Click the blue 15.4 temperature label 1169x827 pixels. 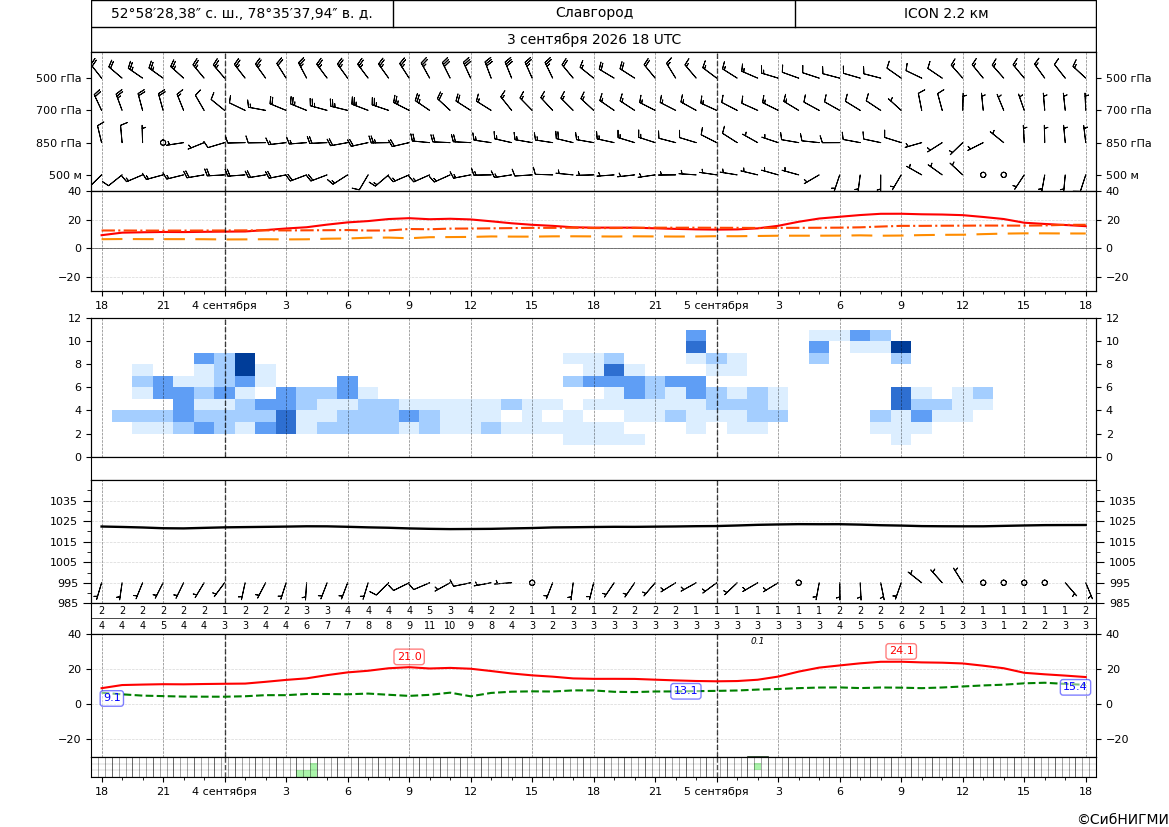click(1074, 687)
